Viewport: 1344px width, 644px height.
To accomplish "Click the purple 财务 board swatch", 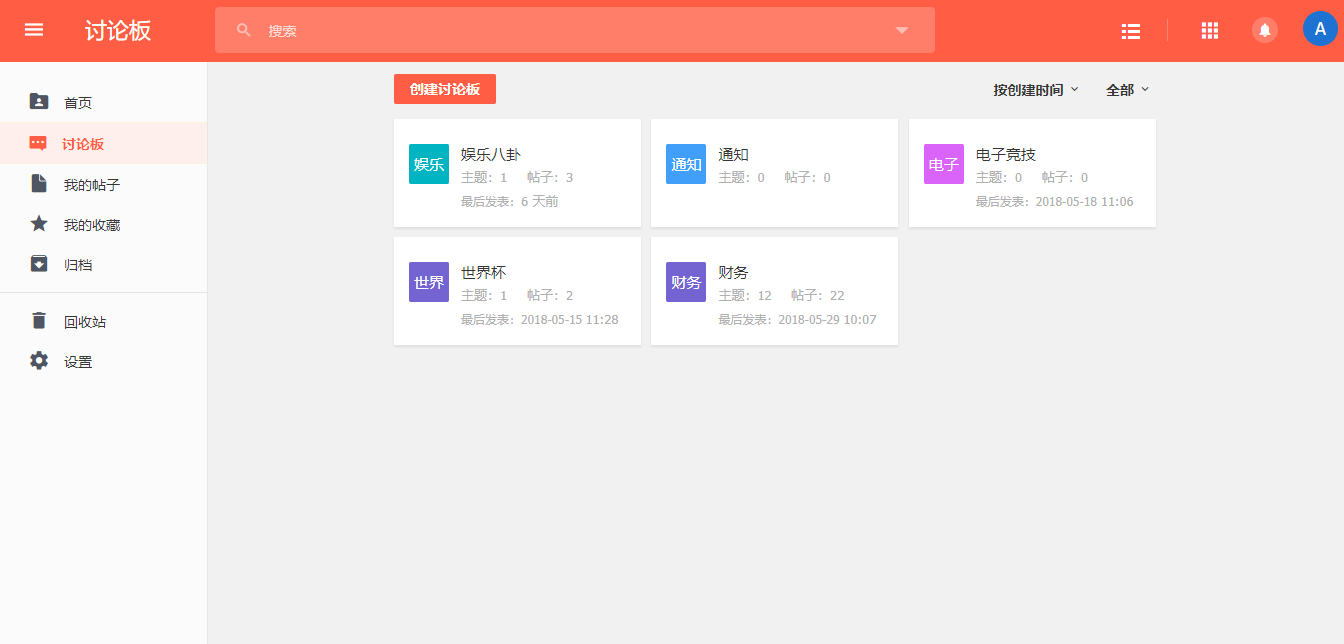I will [x=686, y=282].
